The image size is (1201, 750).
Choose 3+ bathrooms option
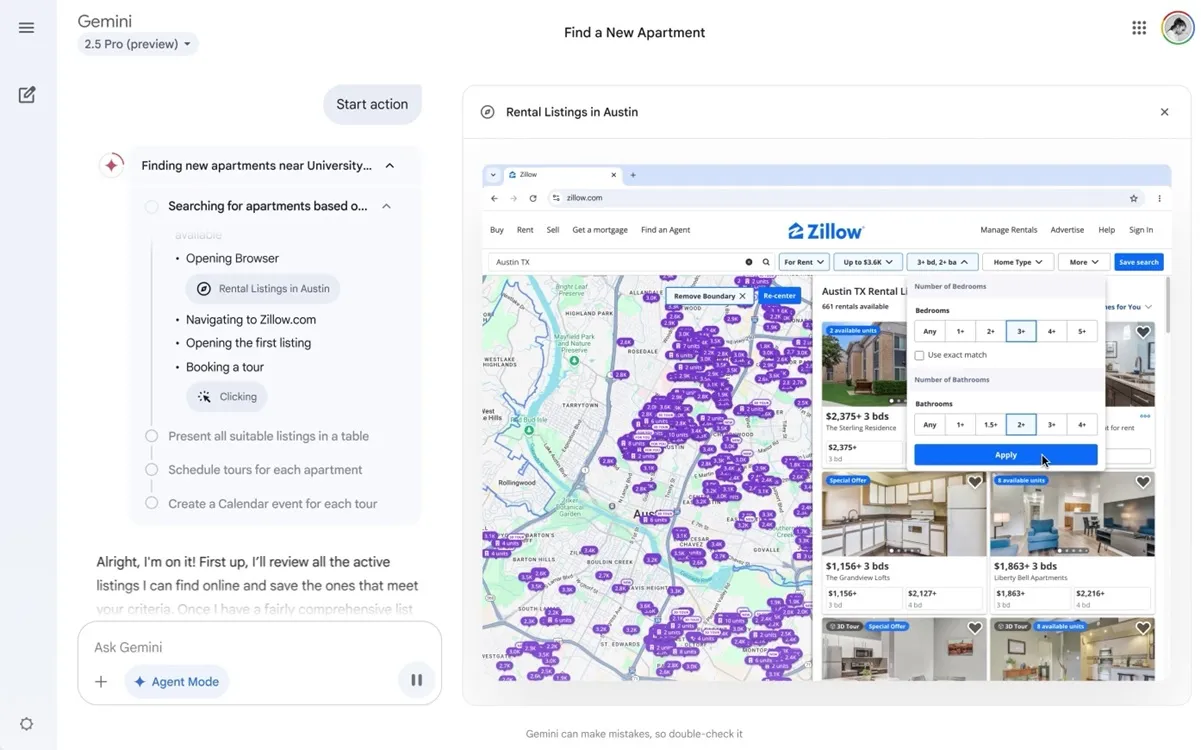click(x=1051, y=424)
